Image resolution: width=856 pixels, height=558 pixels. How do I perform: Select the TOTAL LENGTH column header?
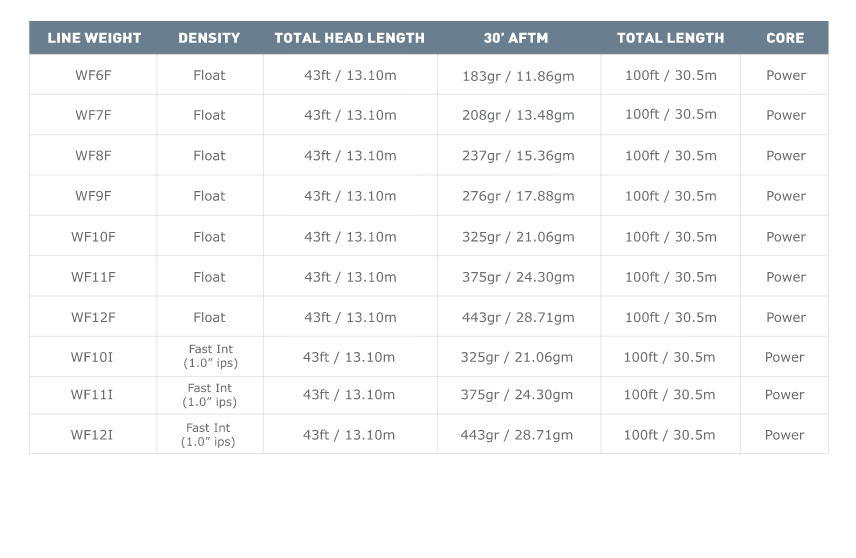pos(670,38)
